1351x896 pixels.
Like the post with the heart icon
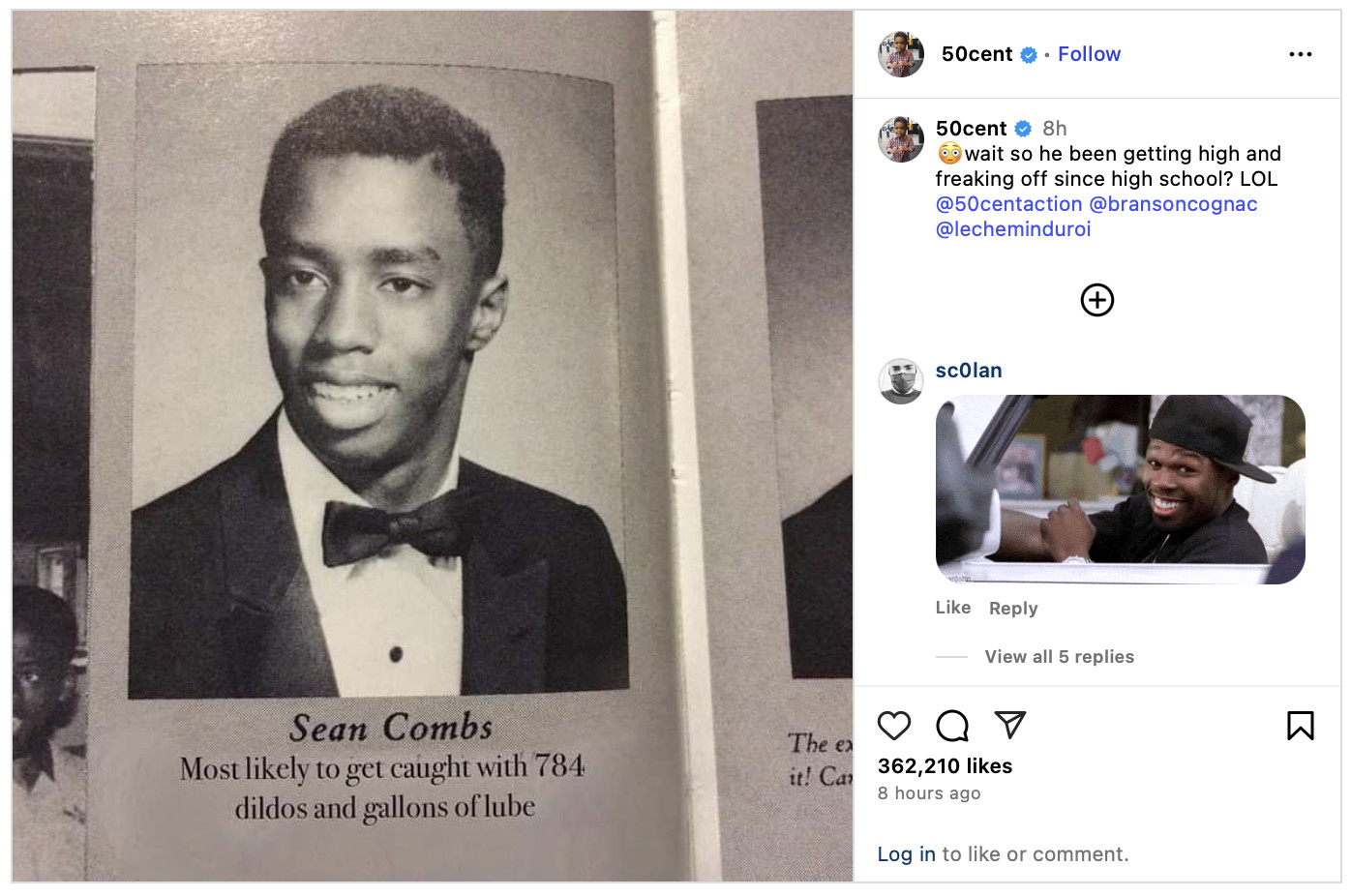(893, 725)
